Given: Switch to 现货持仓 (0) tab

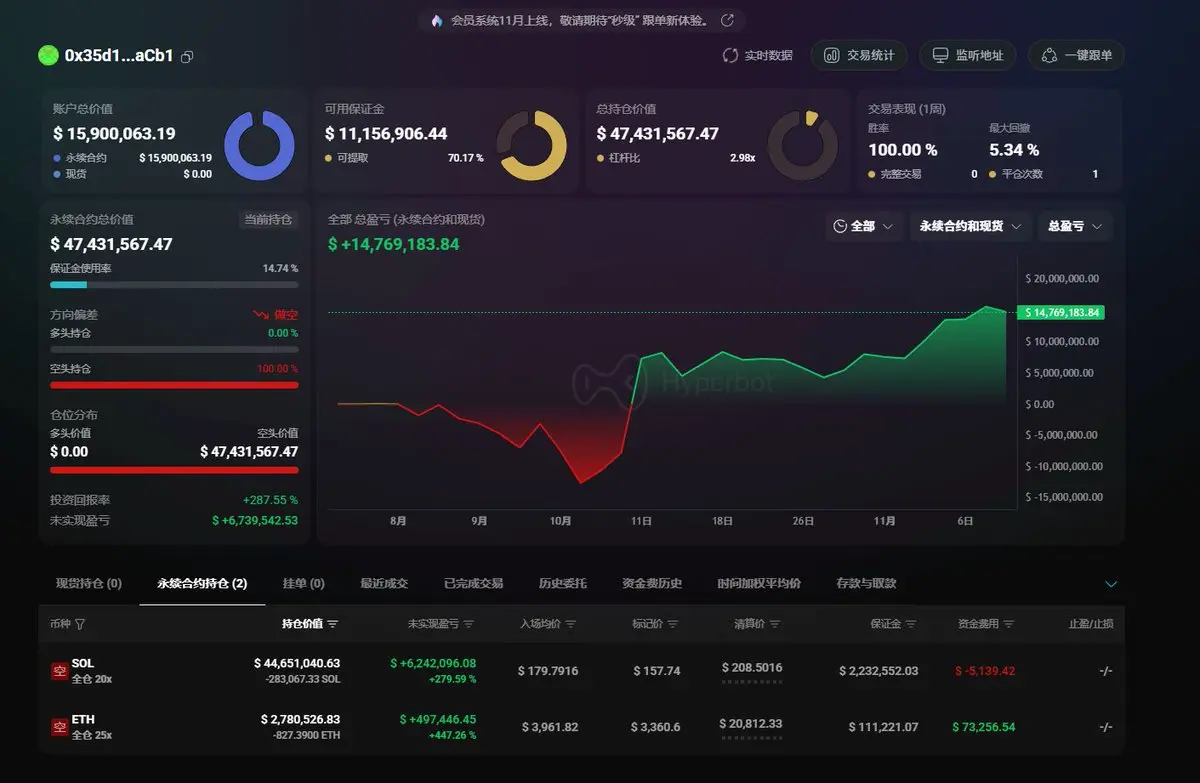Looking at the screenshot, I should (89, 583).
